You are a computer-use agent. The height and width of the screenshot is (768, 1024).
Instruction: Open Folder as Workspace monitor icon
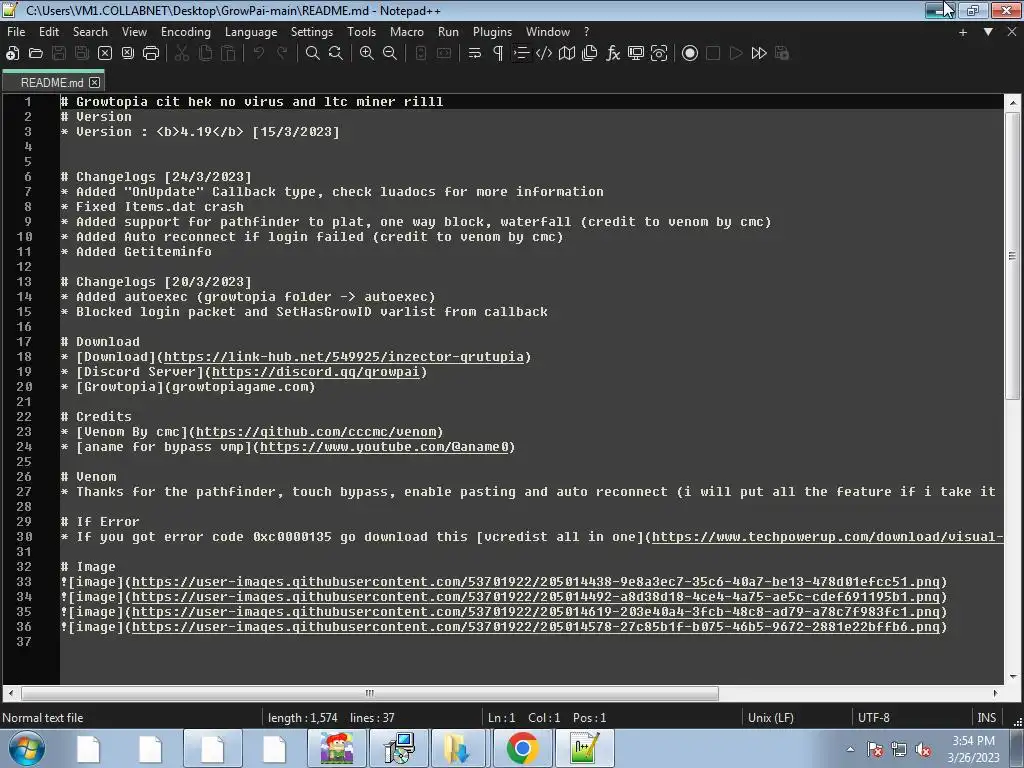point(635,54)
